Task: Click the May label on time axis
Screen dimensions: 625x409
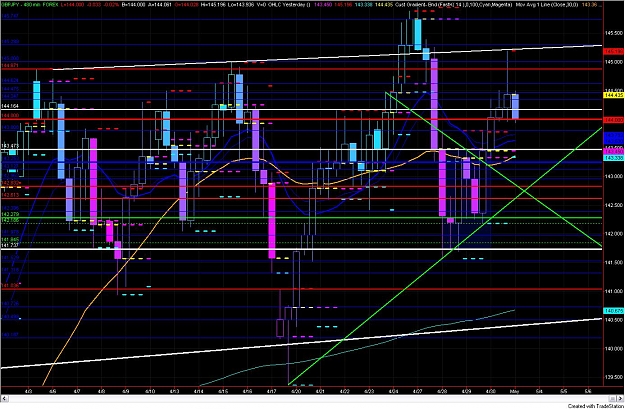Action: pos(514,391)
